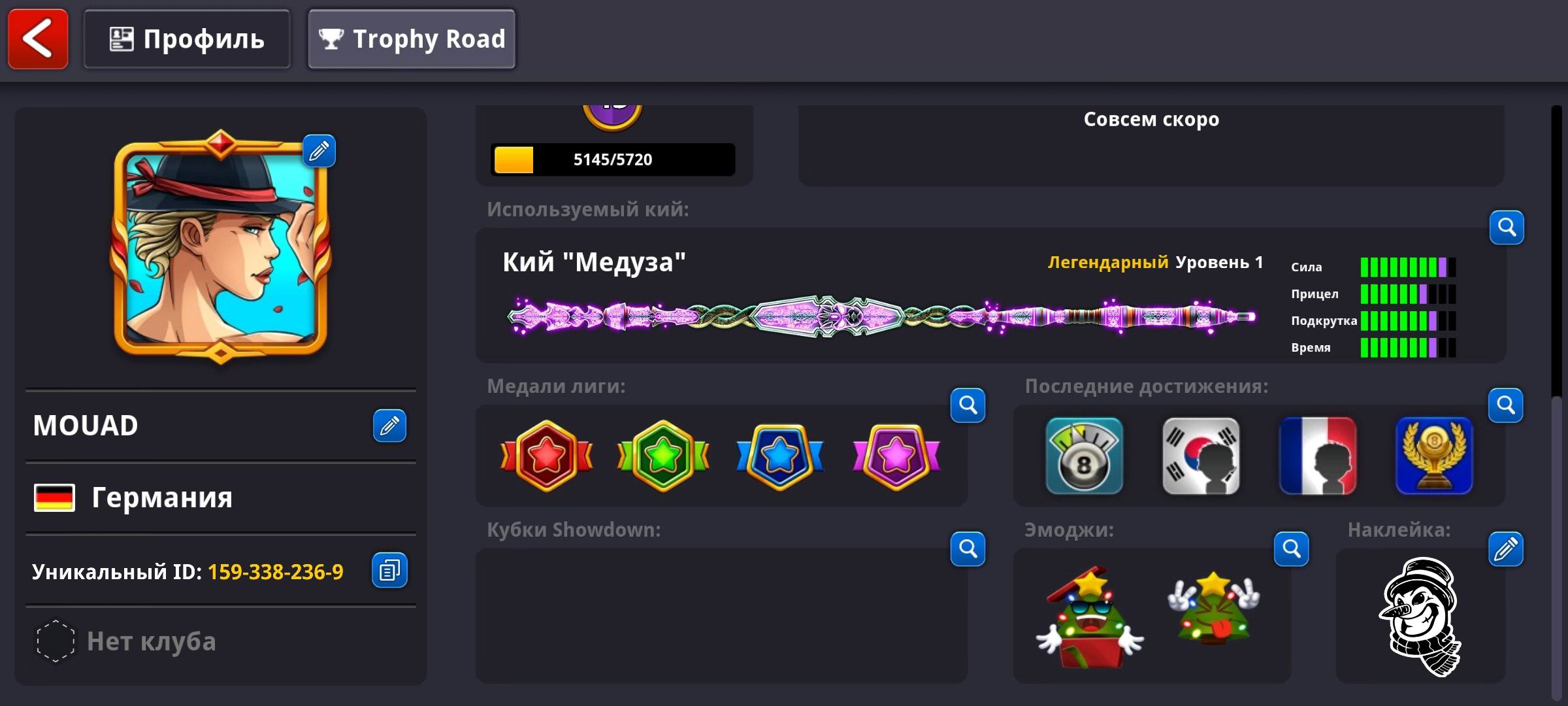This screenshot has height=706, width=1568.
Task: Switch to the Профиль tab
Action: 187,39
